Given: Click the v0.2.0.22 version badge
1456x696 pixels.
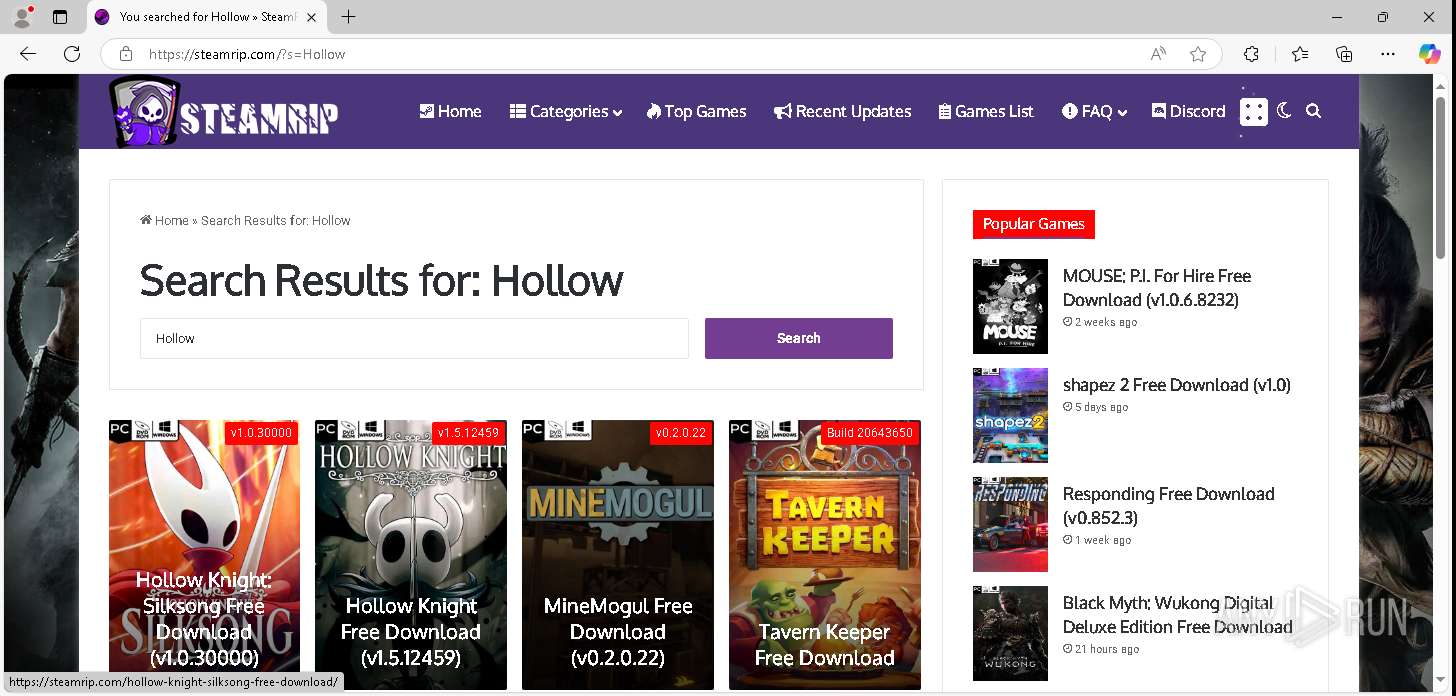Looking at the screenshot, I should click(x=680, y=433).
